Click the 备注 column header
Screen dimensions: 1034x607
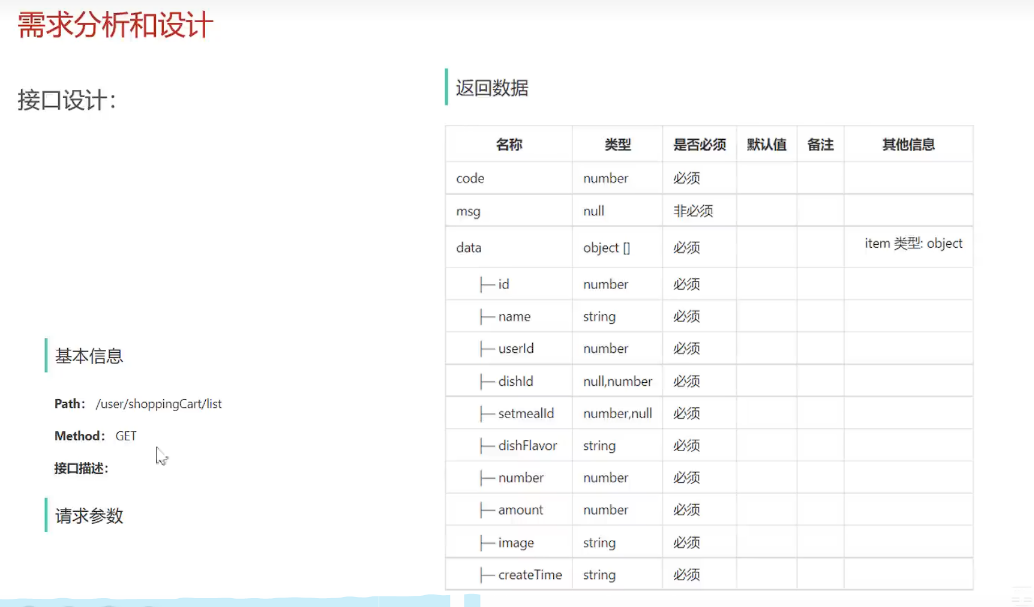pos(820,143)
